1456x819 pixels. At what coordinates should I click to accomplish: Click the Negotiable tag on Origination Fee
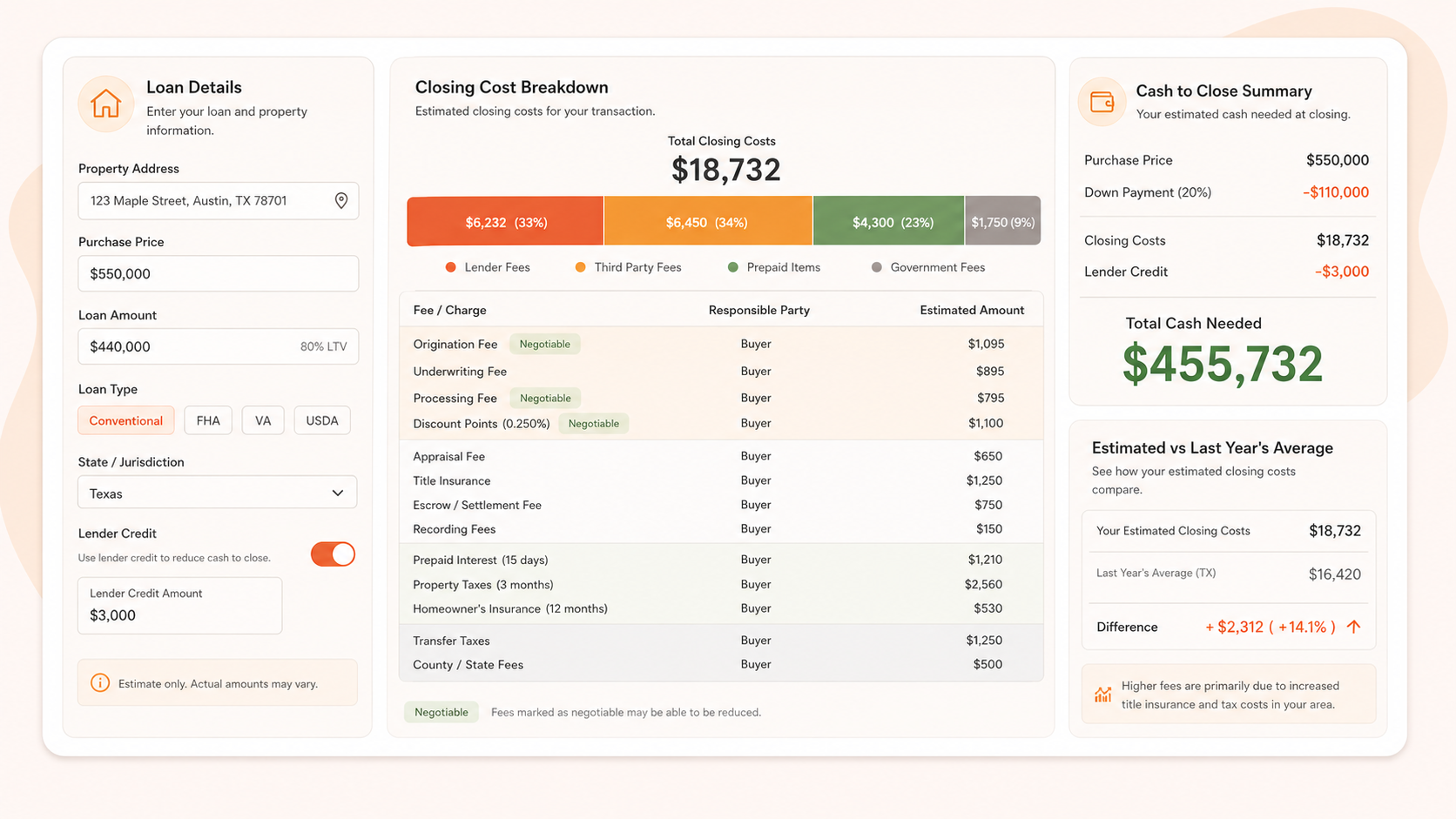(545, 344)
